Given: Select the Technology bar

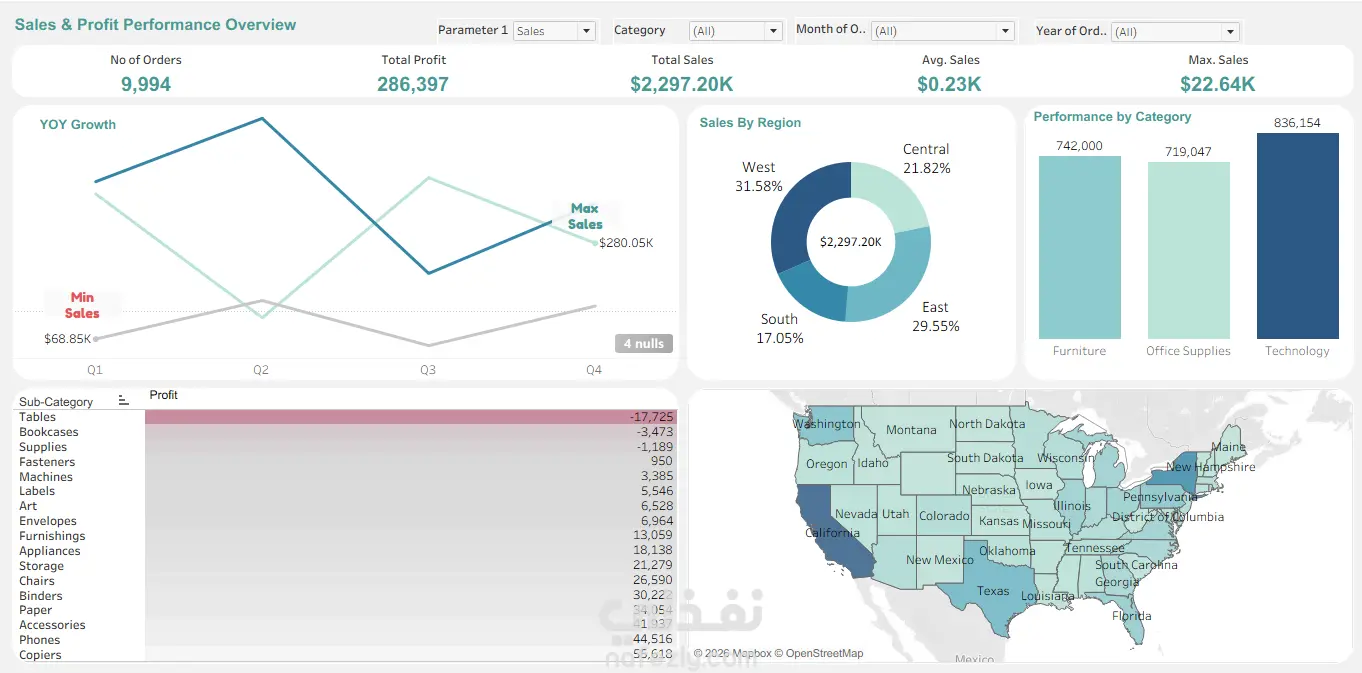Looking at the screenshot, I should [x=1297, y=236].
